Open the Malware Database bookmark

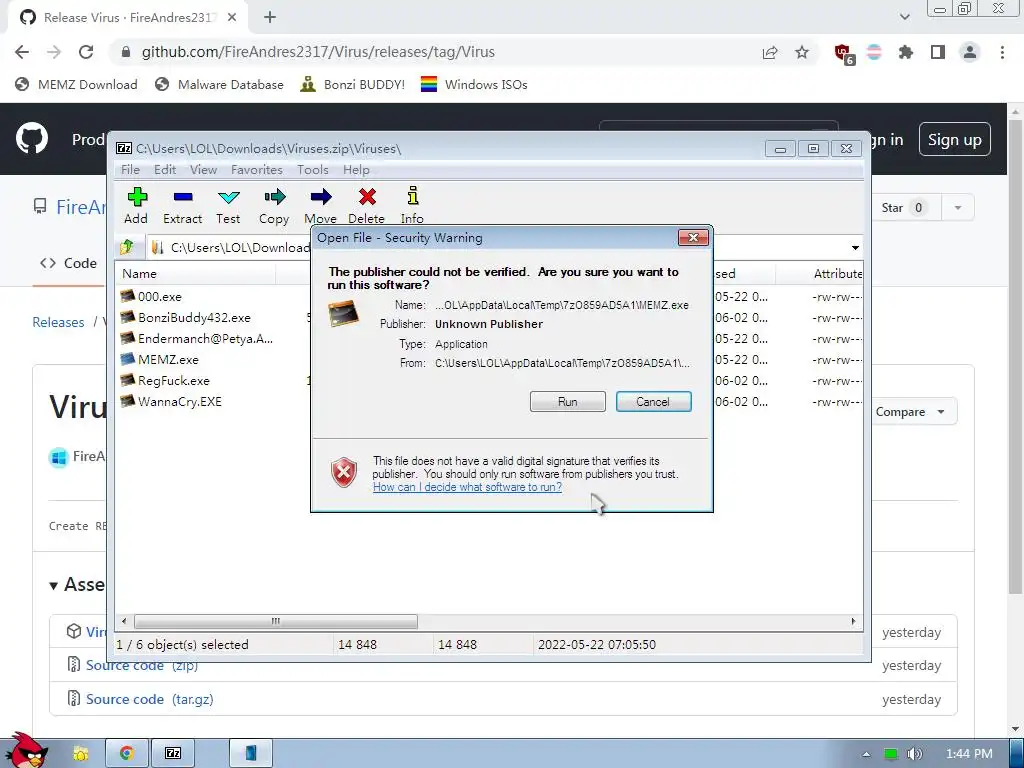coord(219,84)
